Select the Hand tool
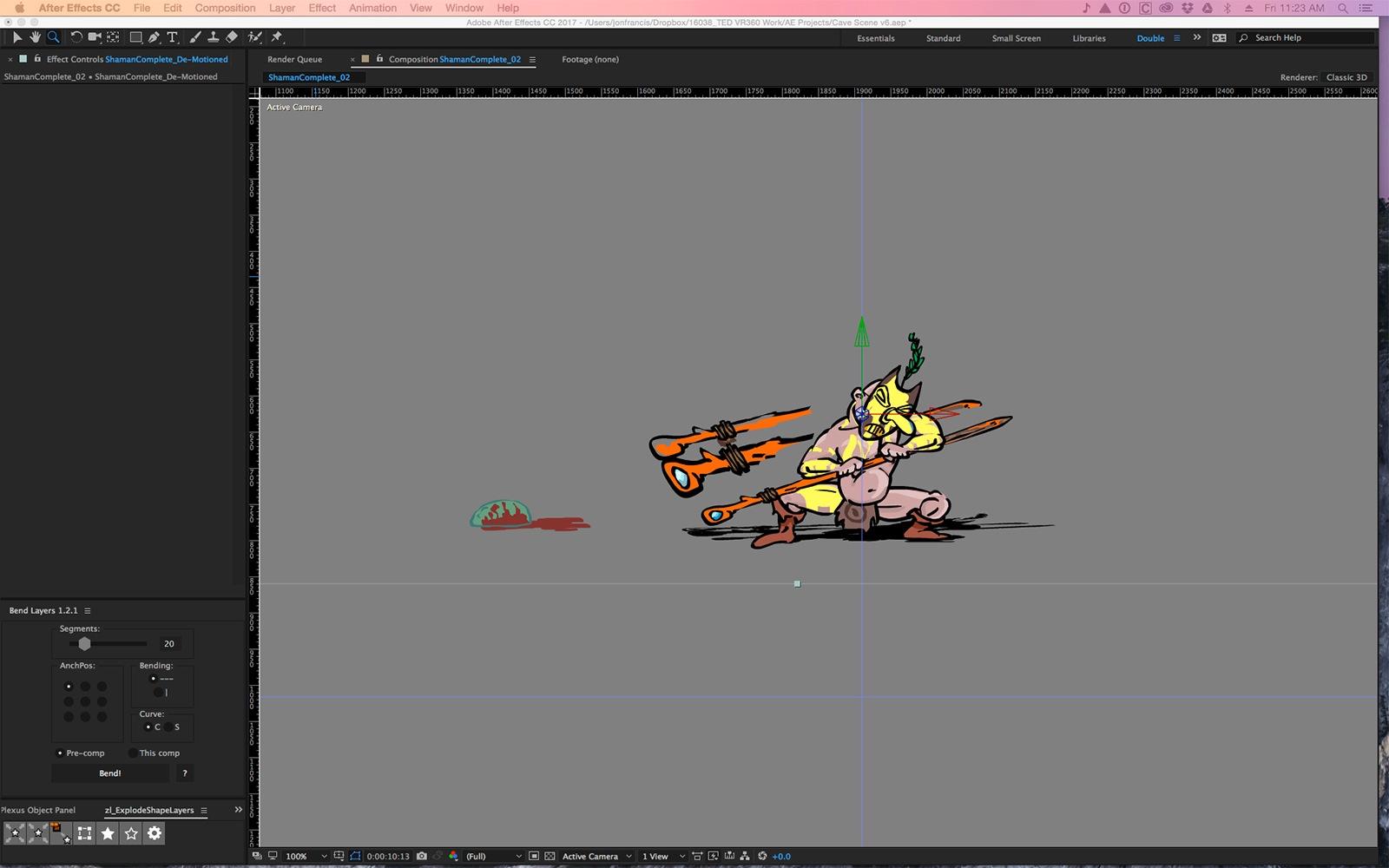The image size is (1389, 868). click(x=35, y=37)
